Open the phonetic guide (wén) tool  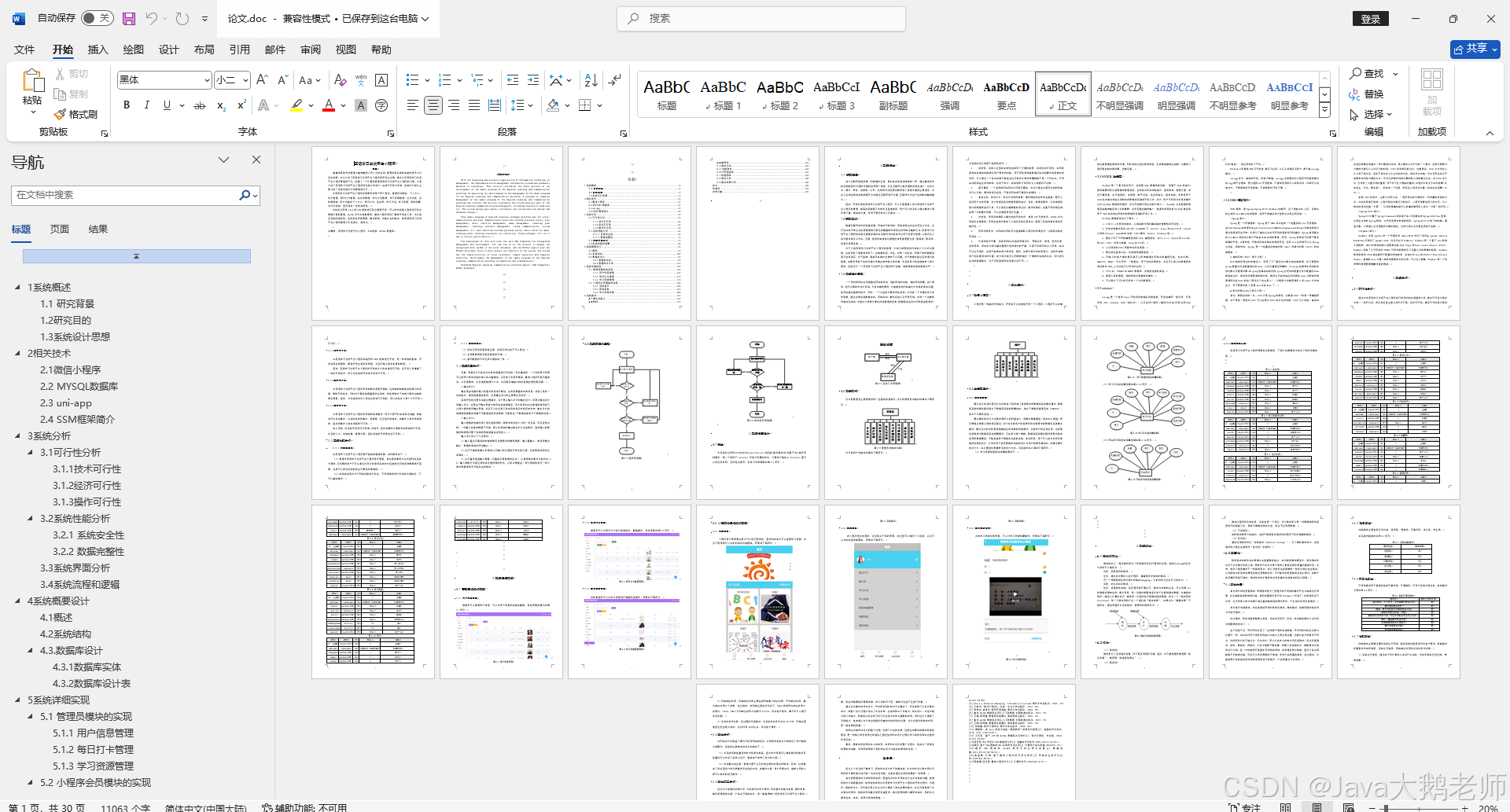[x=361, y=80]
